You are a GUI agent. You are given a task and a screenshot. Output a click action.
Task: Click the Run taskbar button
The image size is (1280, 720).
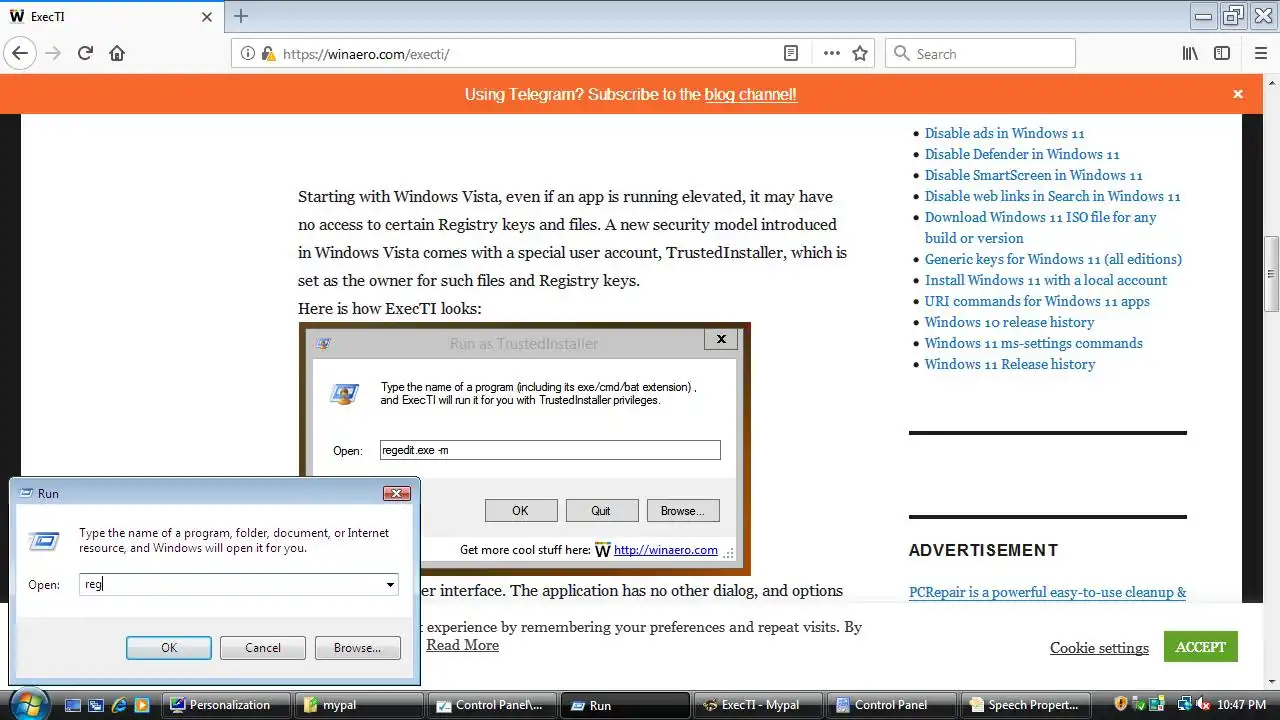(x=626, y=705)
